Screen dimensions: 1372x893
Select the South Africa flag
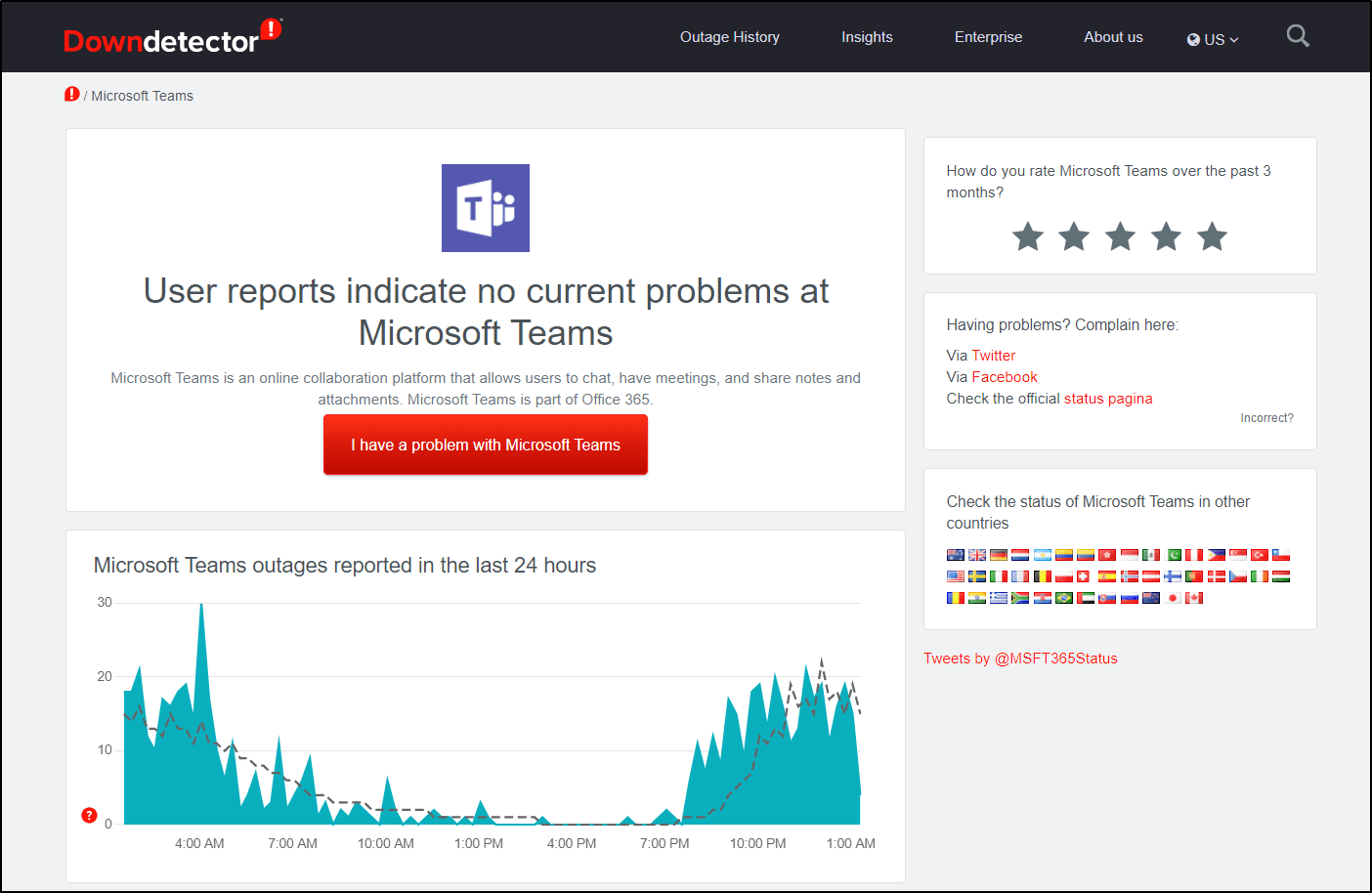(1020, 598)
